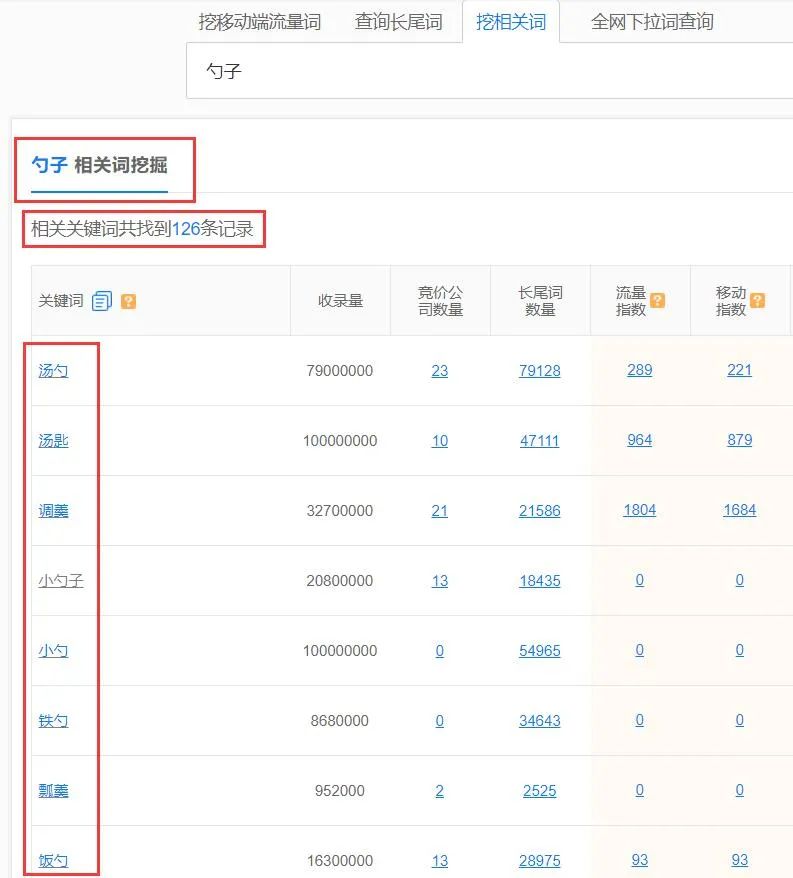Open the 汤勺 keyword link

pos(53,371)
